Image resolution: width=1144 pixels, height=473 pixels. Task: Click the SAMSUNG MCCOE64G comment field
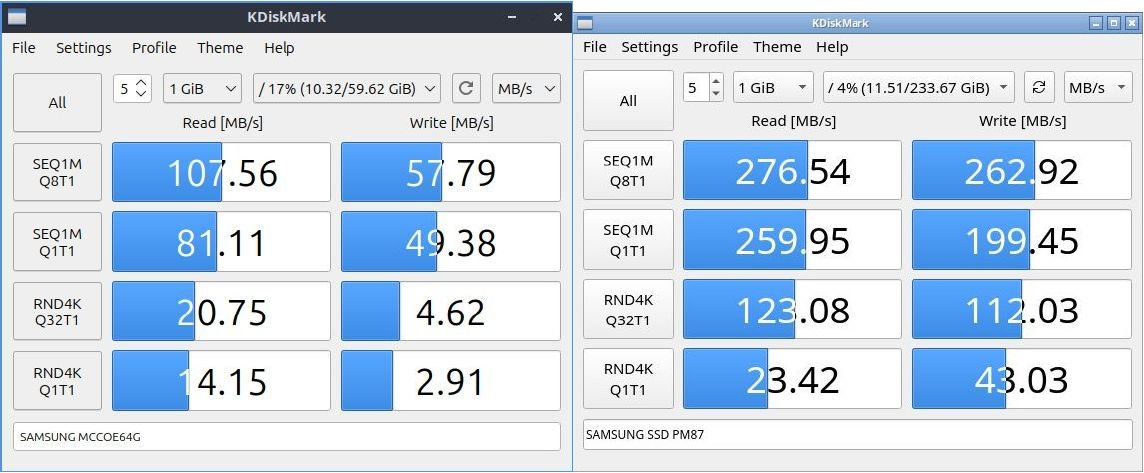tap(287, 437)
